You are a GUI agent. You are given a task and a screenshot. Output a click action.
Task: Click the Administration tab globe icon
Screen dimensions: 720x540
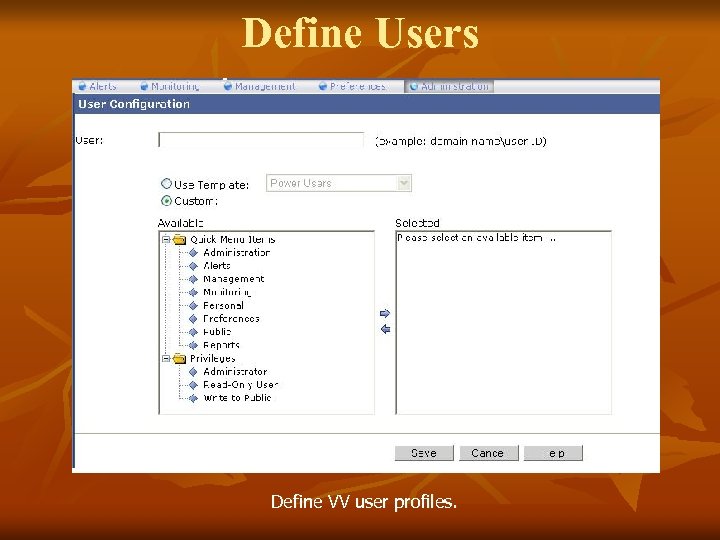pos(414,86)
